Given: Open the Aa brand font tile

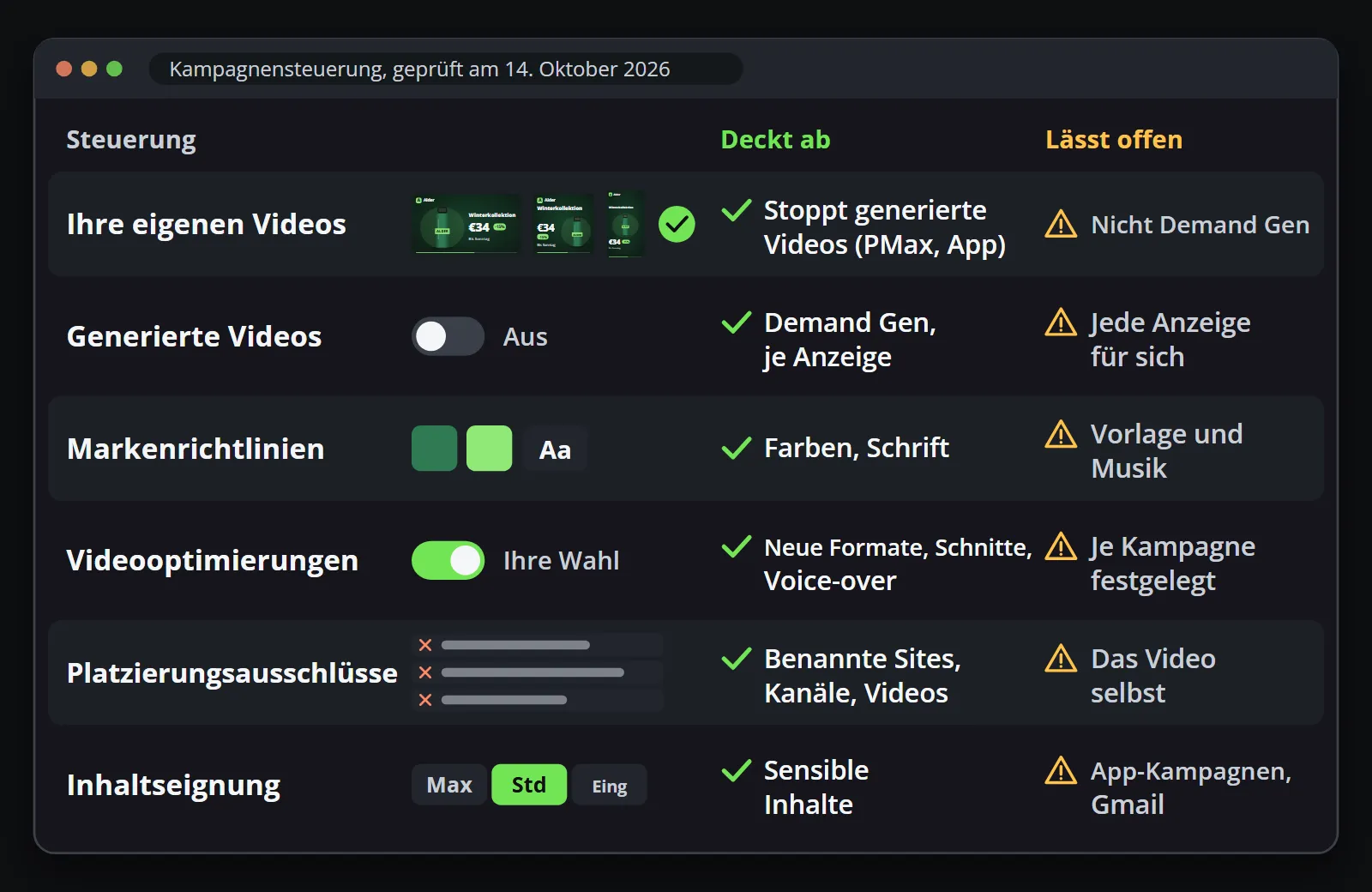Looking at the screenshot, I should tap(556, 449).
